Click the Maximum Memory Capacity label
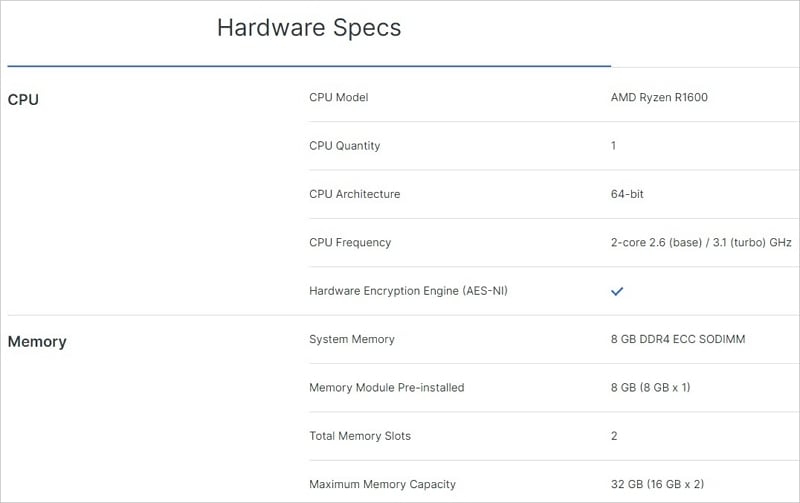800x503 pixels. tap(383, 485)
